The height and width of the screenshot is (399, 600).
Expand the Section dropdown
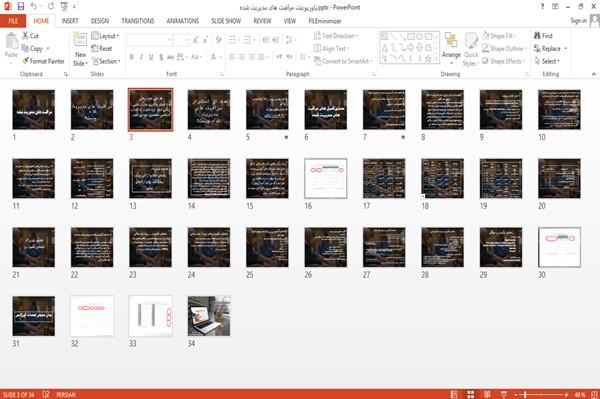coord(106,61)
